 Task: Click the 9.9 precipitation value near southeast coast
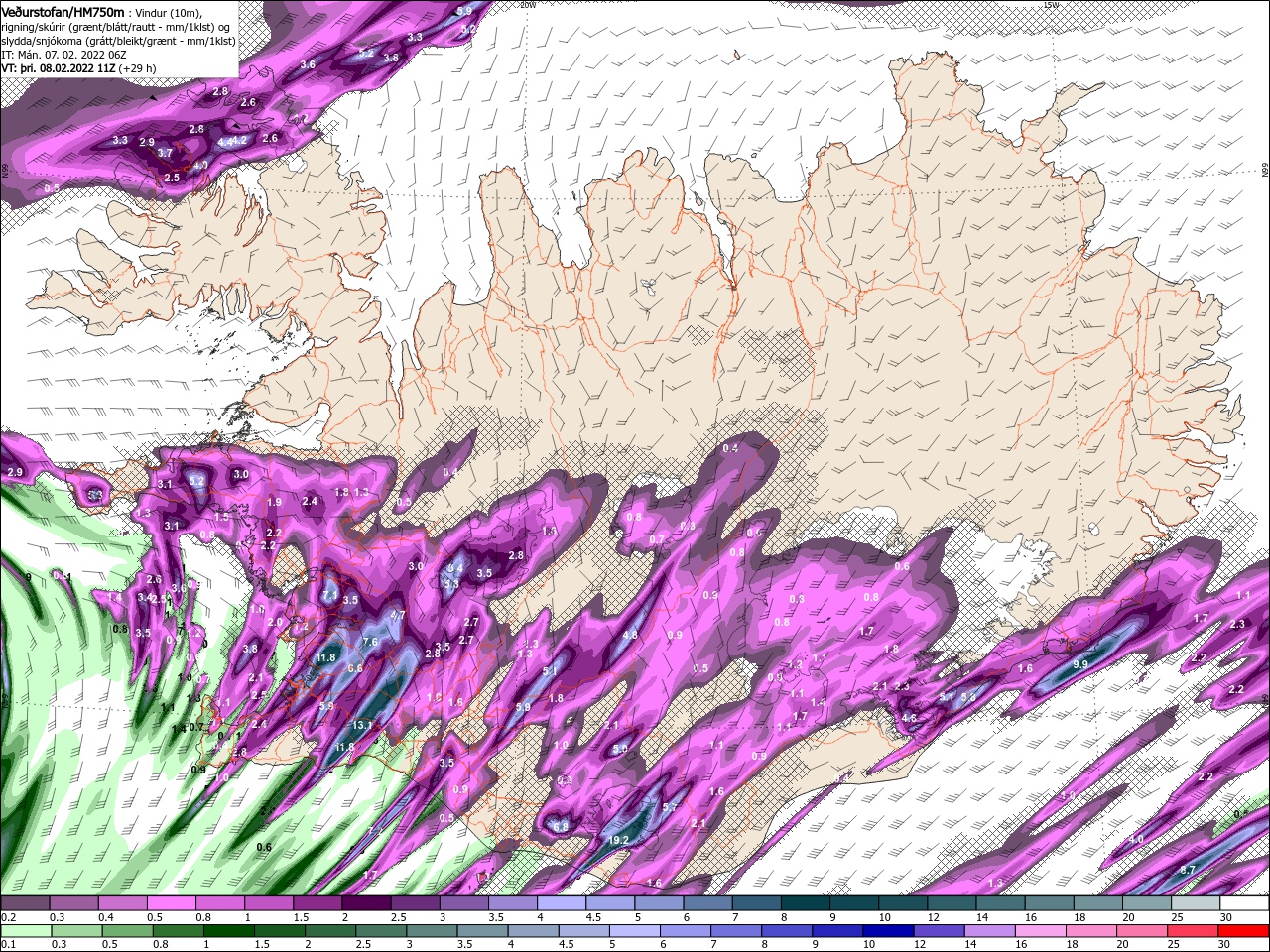coord(1080,664)
